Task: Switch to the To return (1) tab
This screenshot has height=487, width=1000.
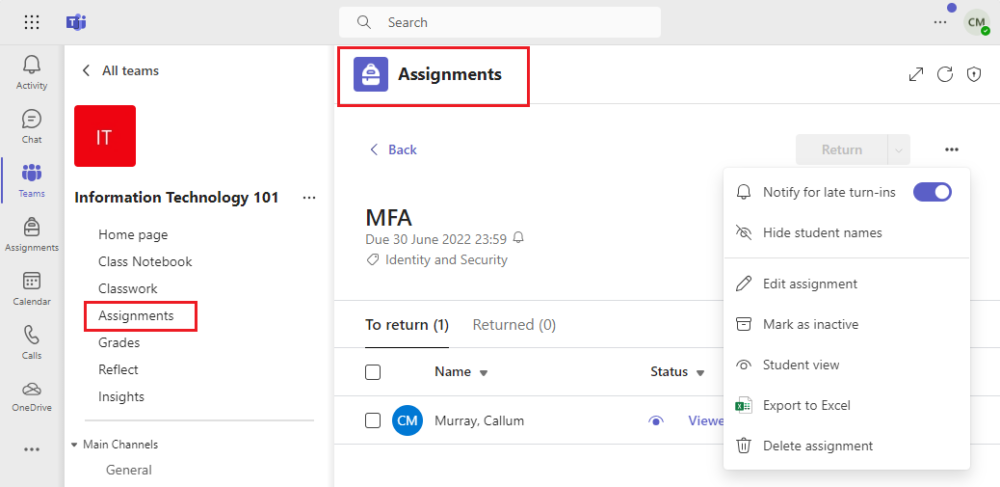Action: 407,325
